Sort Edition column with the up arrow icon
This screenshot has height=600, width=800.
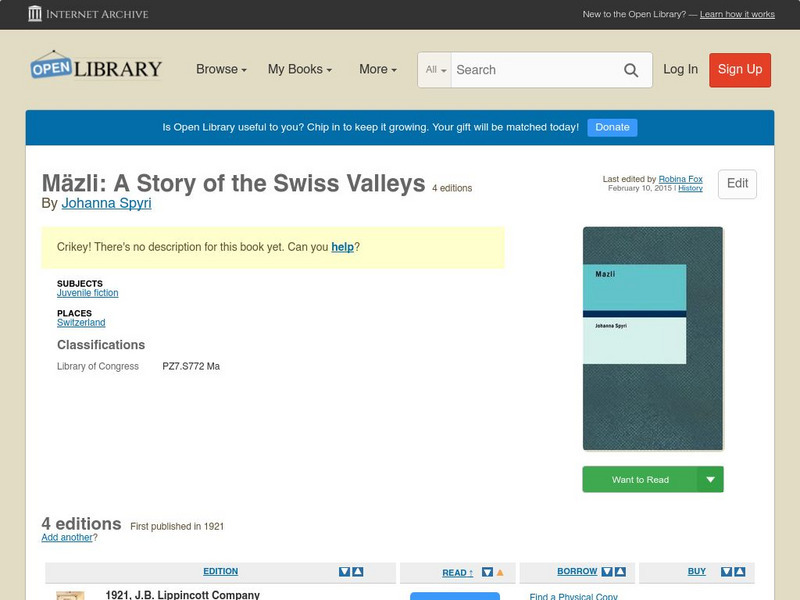(359, 571)
